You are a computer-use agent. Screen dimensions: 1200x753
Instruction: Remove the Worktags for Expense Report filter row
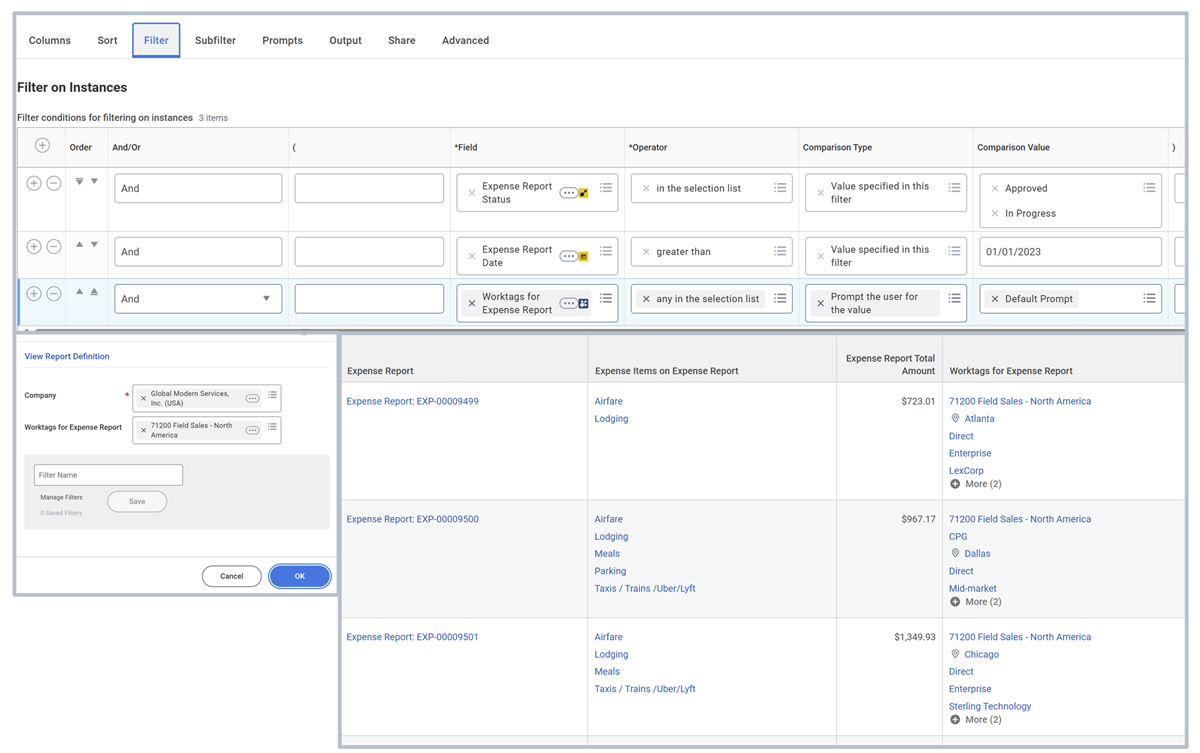point(54,293)
